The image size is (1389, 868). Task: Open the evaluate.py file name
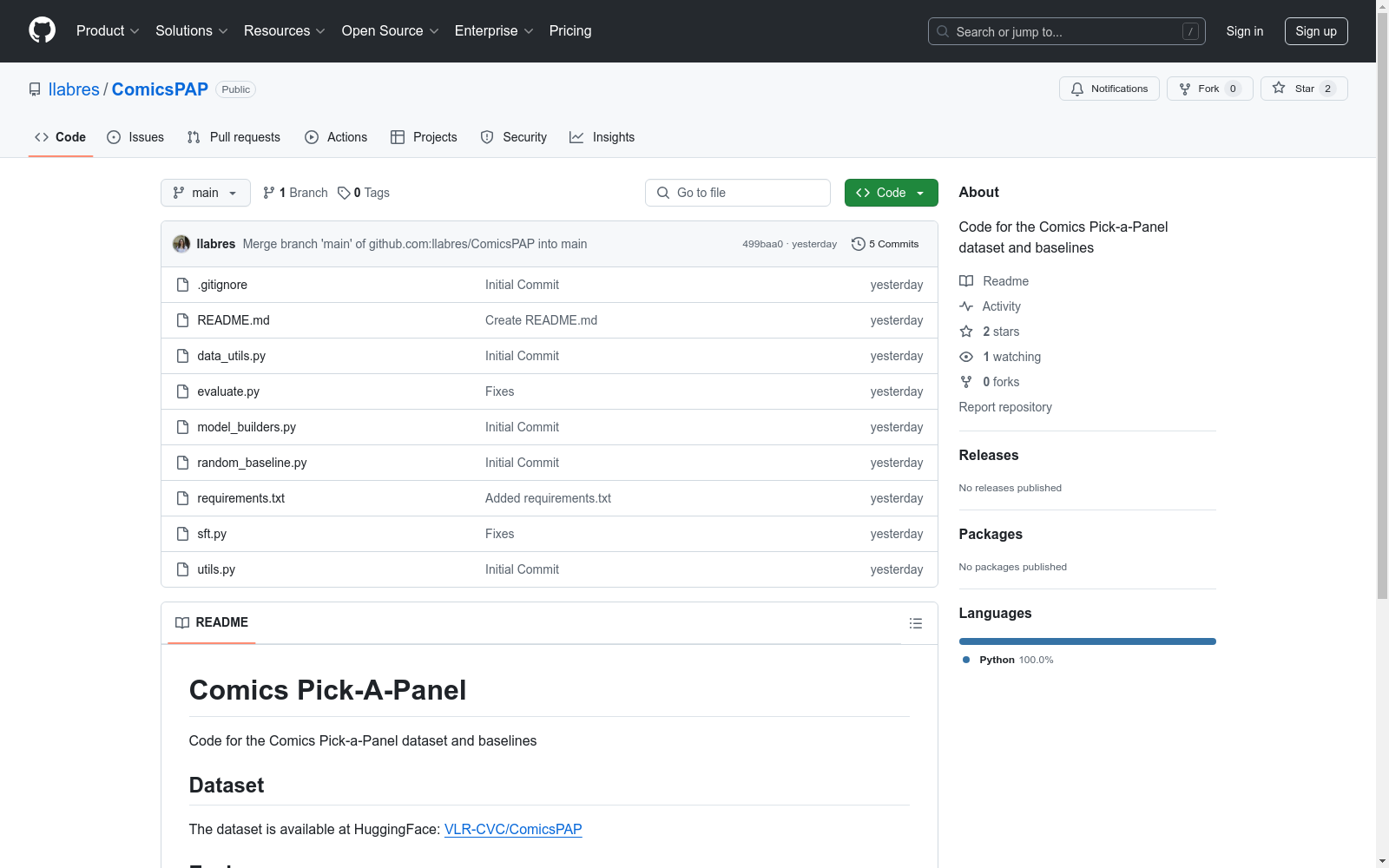coord(228,391)
